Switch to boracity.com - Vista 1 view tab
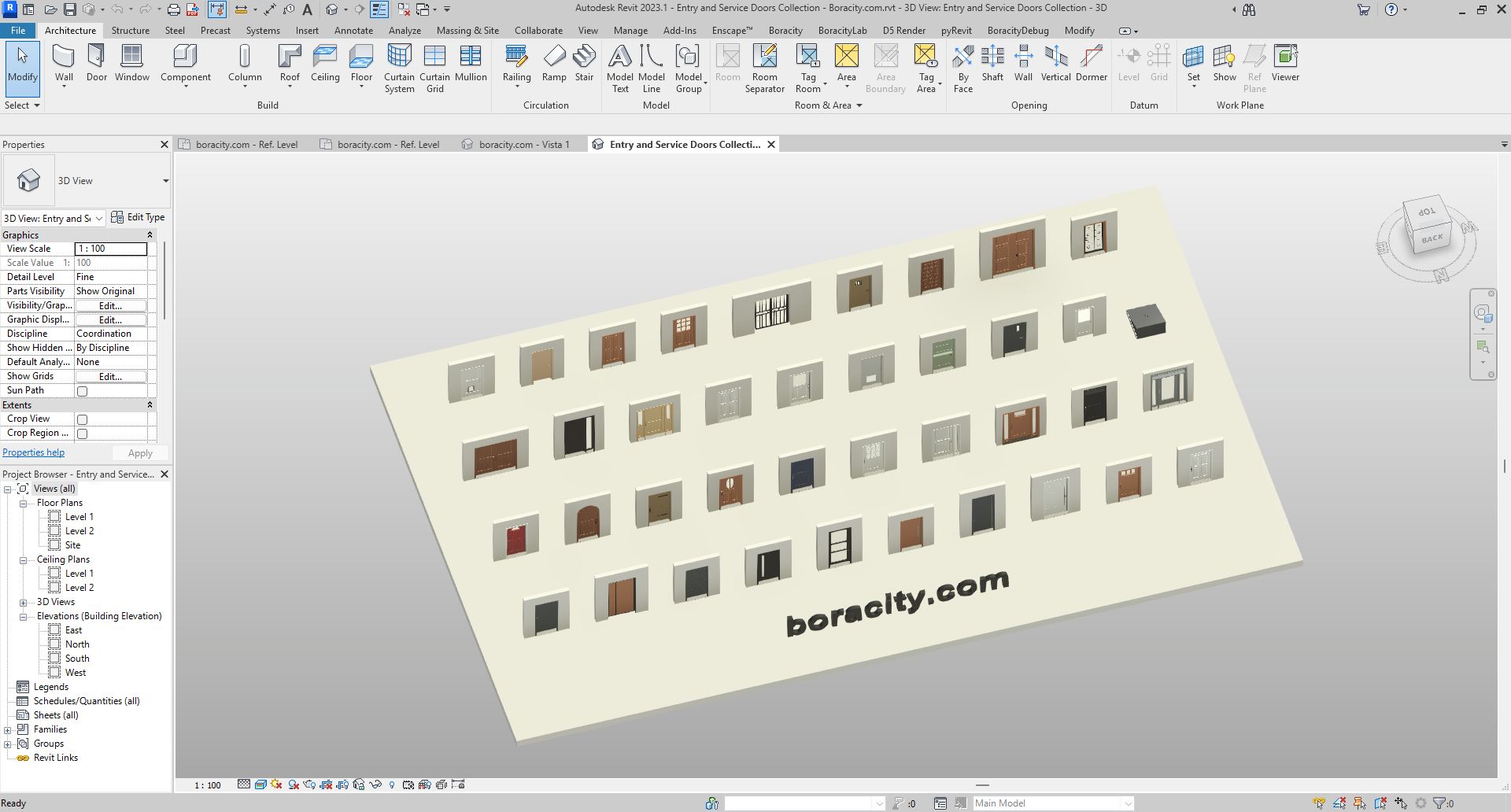 [x=523, y=145]
